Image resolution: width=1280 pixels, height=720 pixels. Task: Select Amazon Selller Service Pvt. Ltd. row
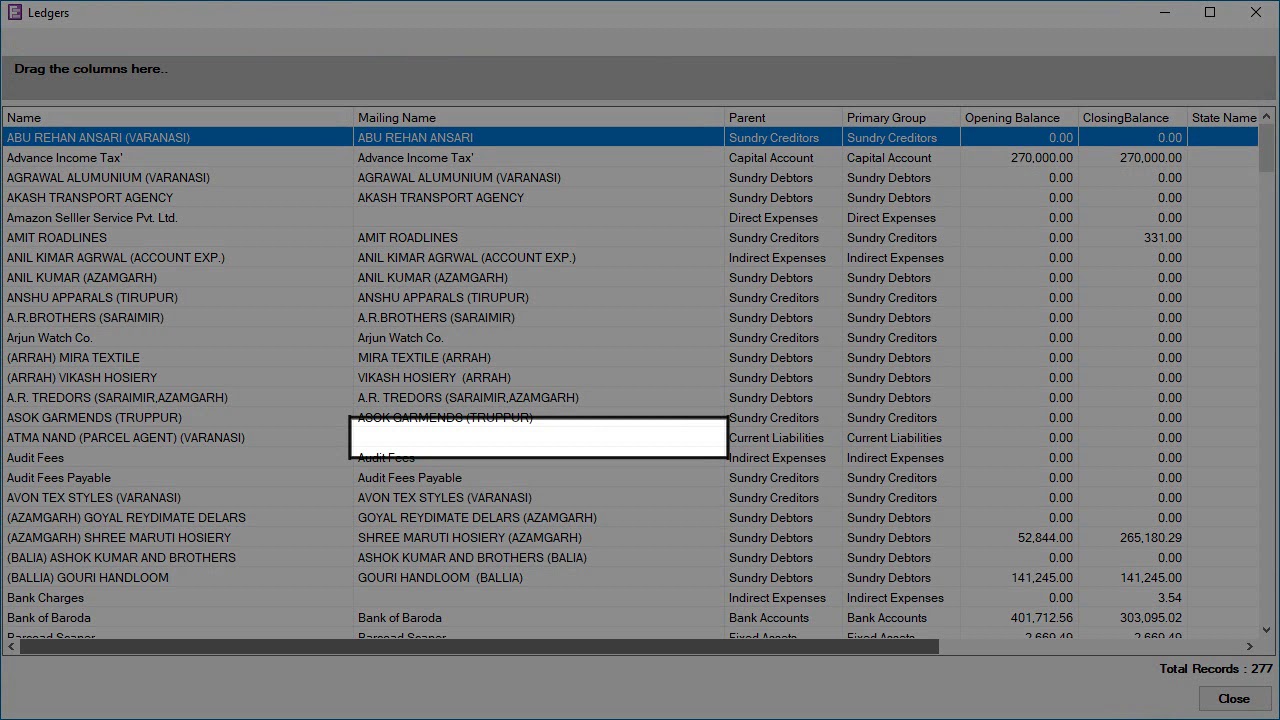631,217
